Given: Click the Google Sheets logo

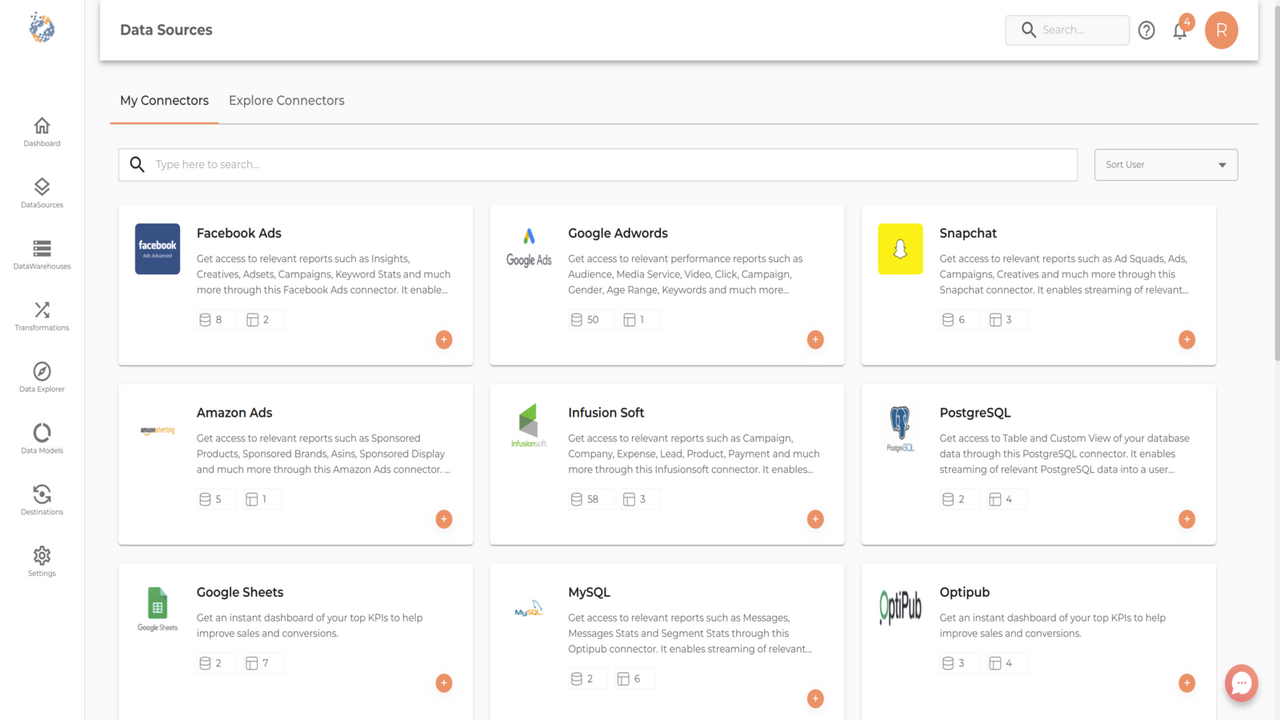Looking at the screenshot, I should click(157, 609).
